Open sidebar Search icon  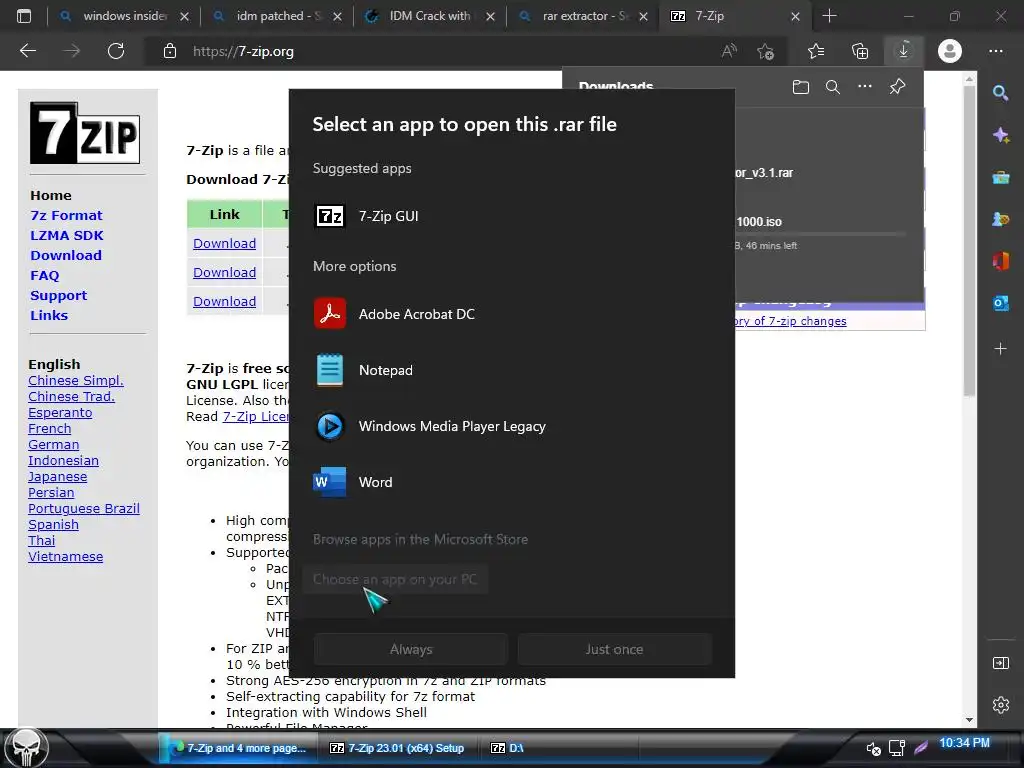click(x=1000, y=93)
